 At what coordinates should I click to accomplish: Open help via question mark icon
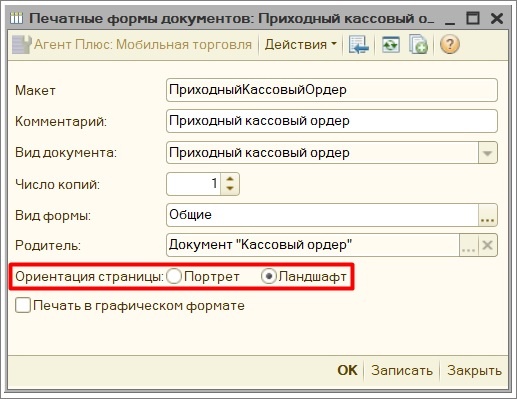click(x=450, y=44)
